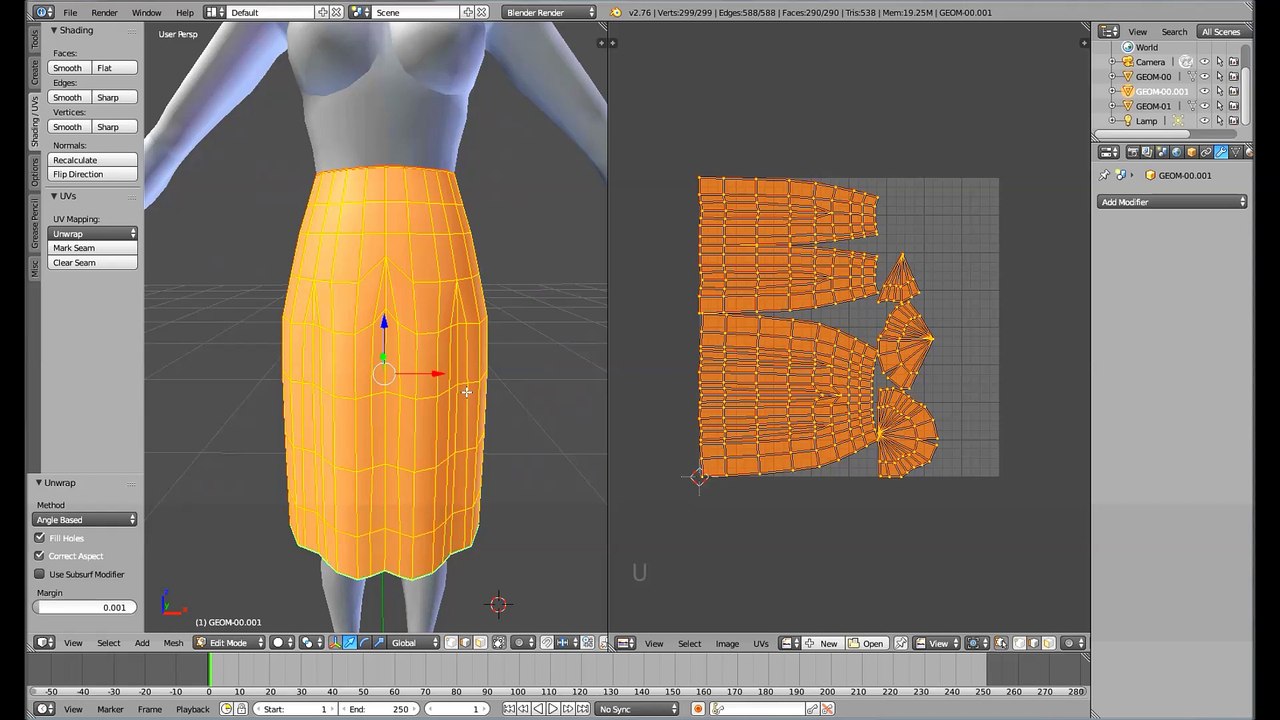
Task: Click the Blender info editor icon top-left
Action: (x=44, y=12)
